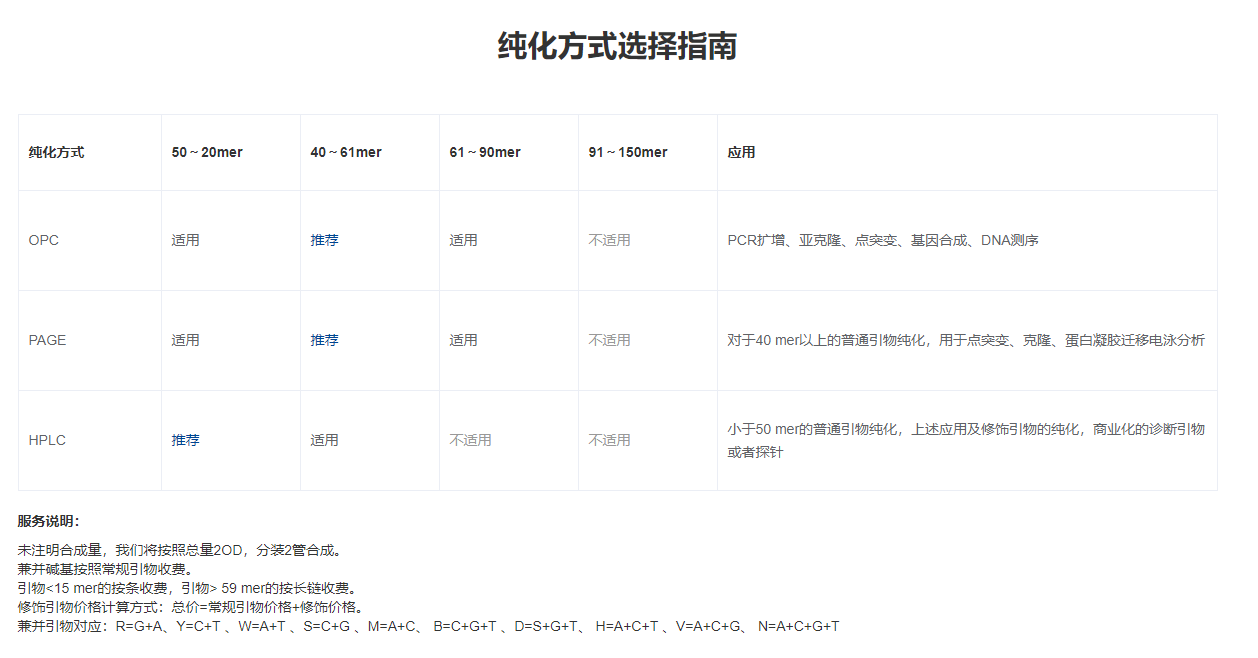The height and width of the screenshot is (658, 1258).
Task: Click the "91～150mer" column header
Action: point(628,153)
